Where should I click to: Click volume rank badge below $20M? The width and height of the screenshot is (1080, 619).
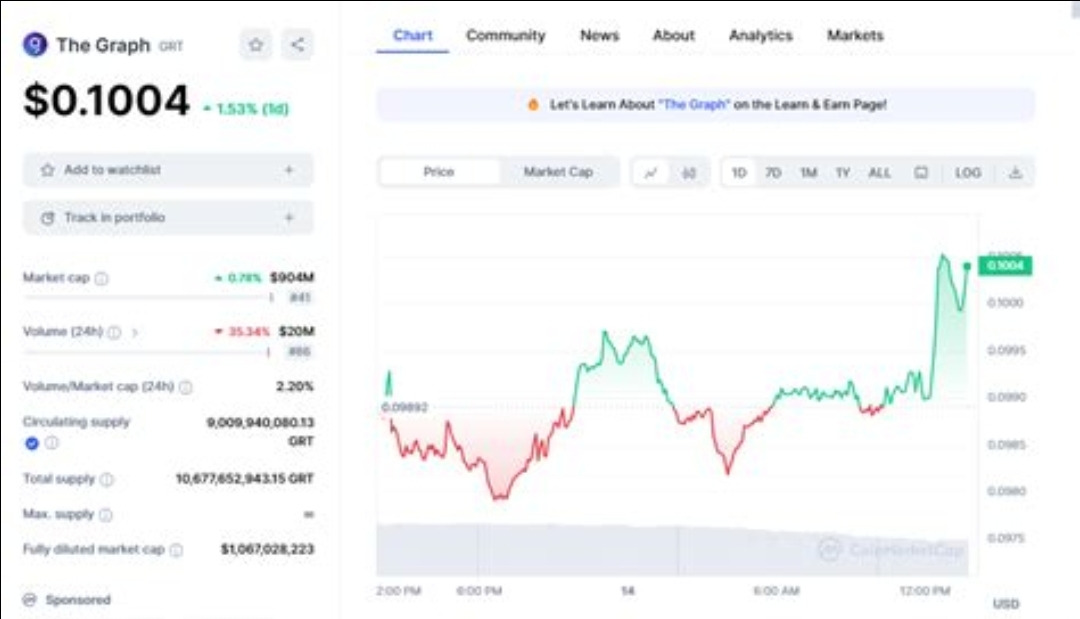300,352
